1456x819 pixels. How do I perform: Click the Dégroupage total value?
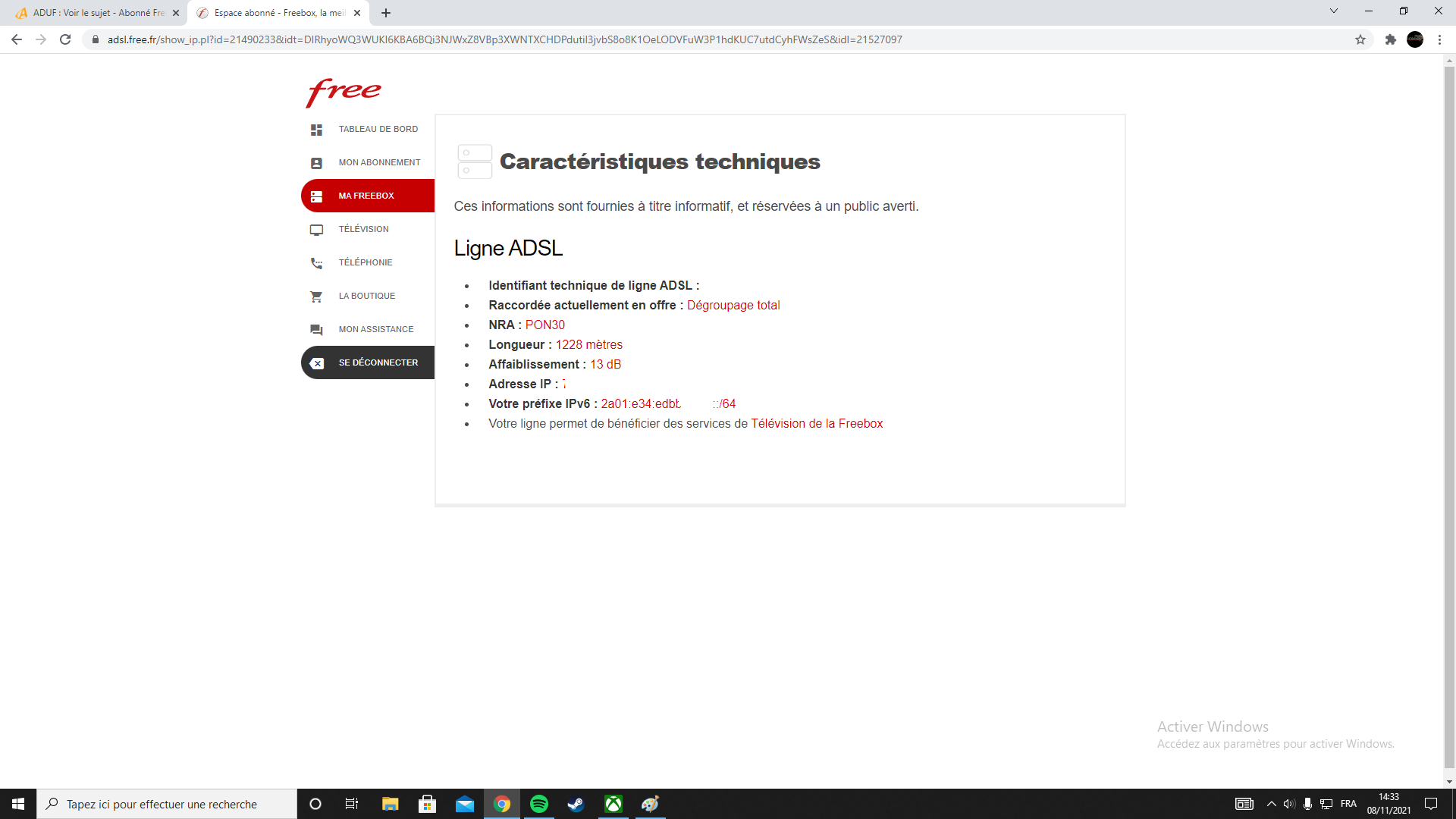[x=733, y=306]
